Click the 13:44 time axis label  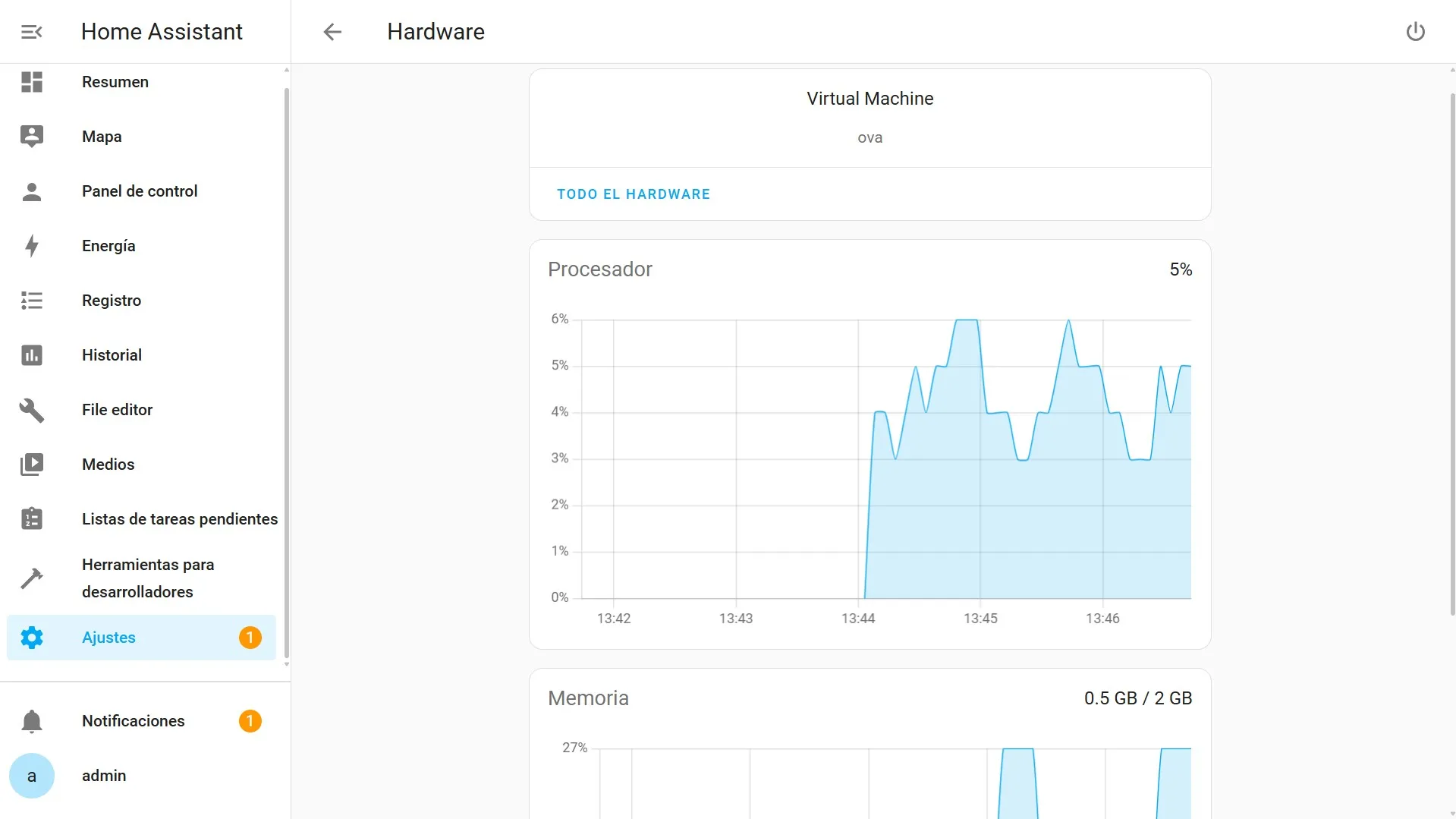tap(858, 619)
